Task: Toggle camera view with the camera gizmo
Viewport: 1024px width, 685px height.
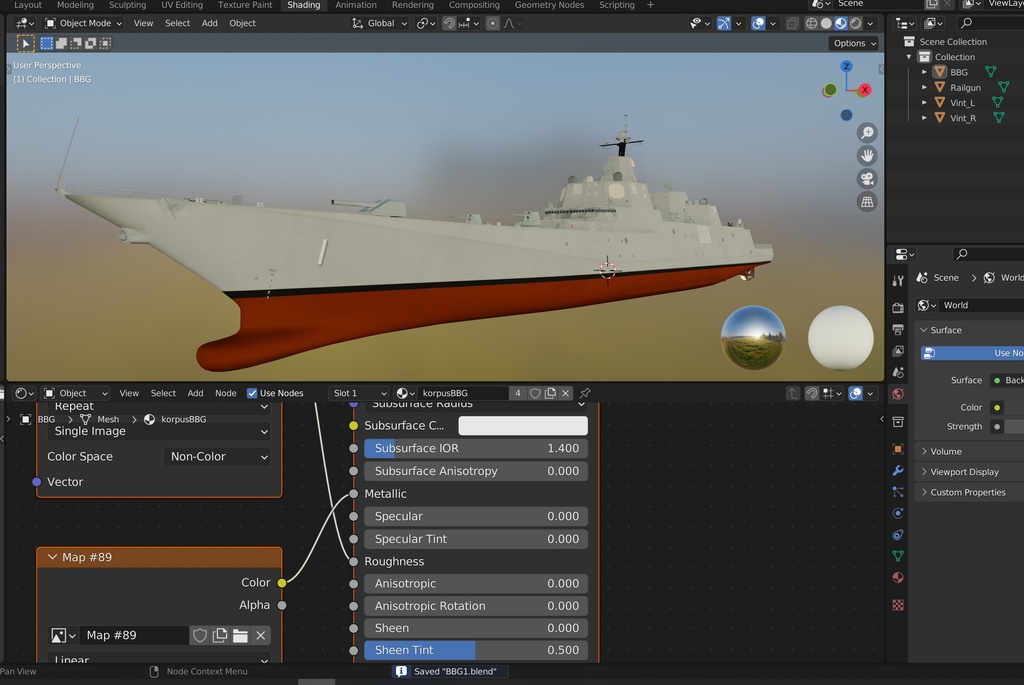Action: point(867,179)
